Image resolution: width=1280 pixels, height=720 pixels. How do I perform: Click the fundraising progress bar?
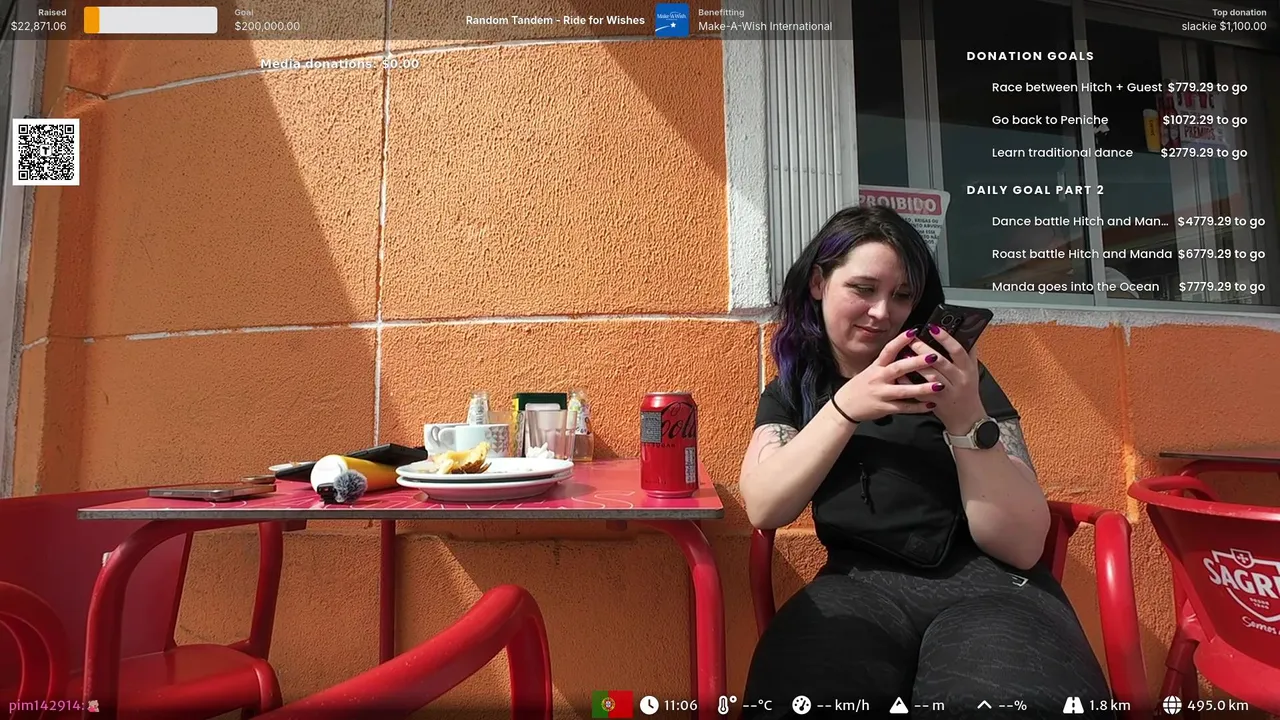pos(150,20)
